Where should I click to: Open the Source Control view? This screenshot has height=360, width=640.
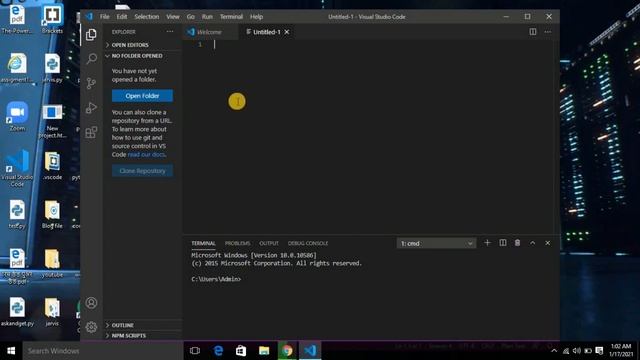tap(91, 83)
